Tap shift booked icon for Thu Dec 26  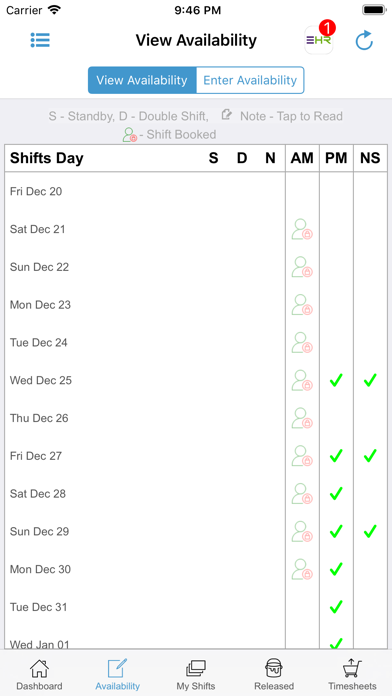pos(302,418)
